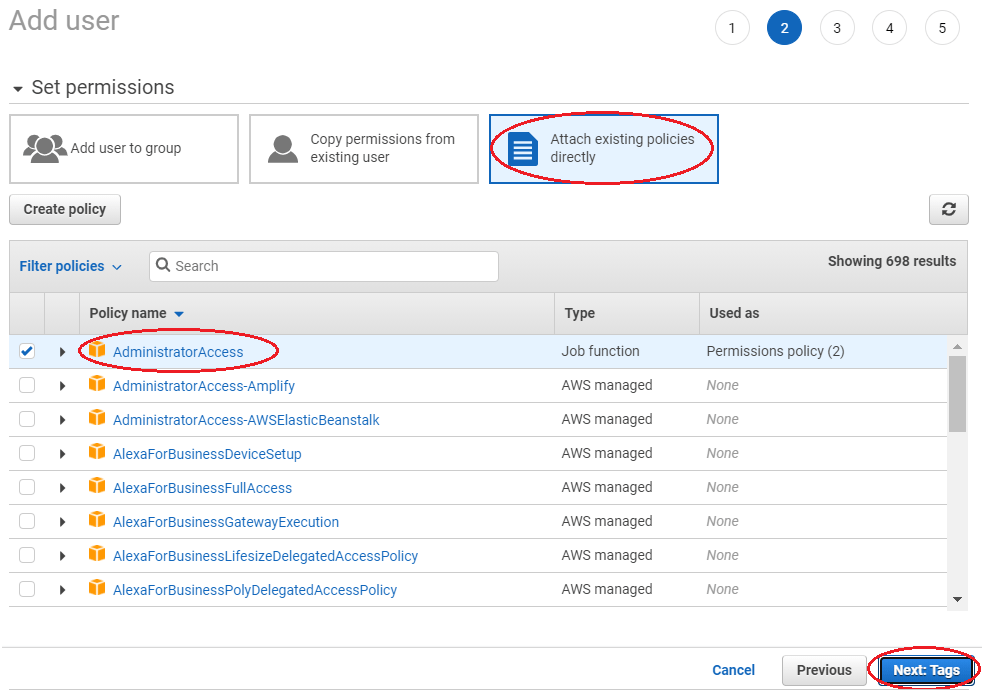984x693 pixels.
Task: Sort by Policy name column arrow
Action: coord(179,314)
